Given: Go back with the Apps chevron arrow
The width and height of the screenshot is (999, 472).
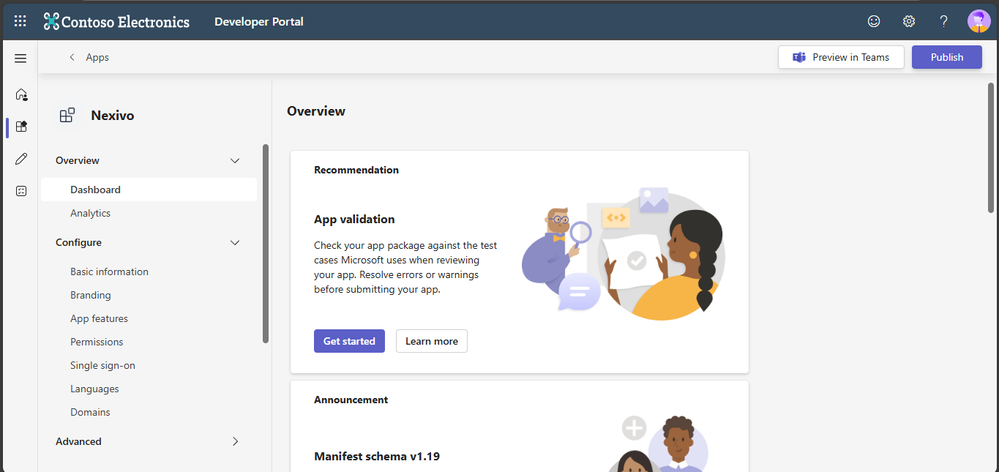Looking at the screenshot, I should click(x=72, y=57).
